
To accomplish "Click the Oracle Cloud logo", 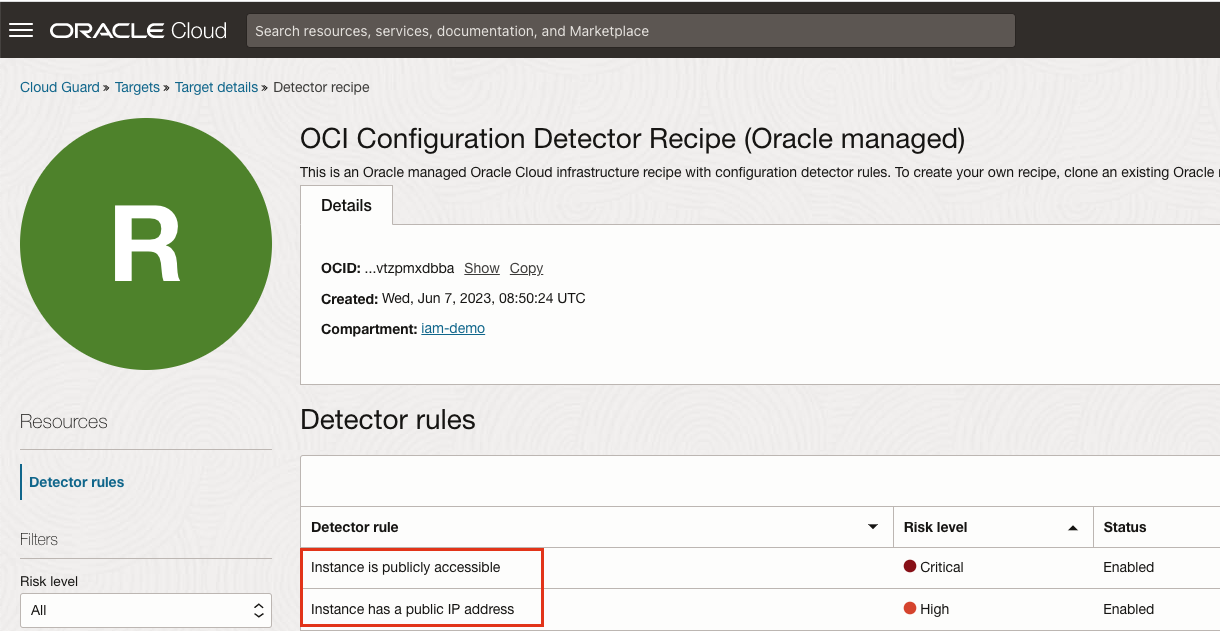I will 138,31.
